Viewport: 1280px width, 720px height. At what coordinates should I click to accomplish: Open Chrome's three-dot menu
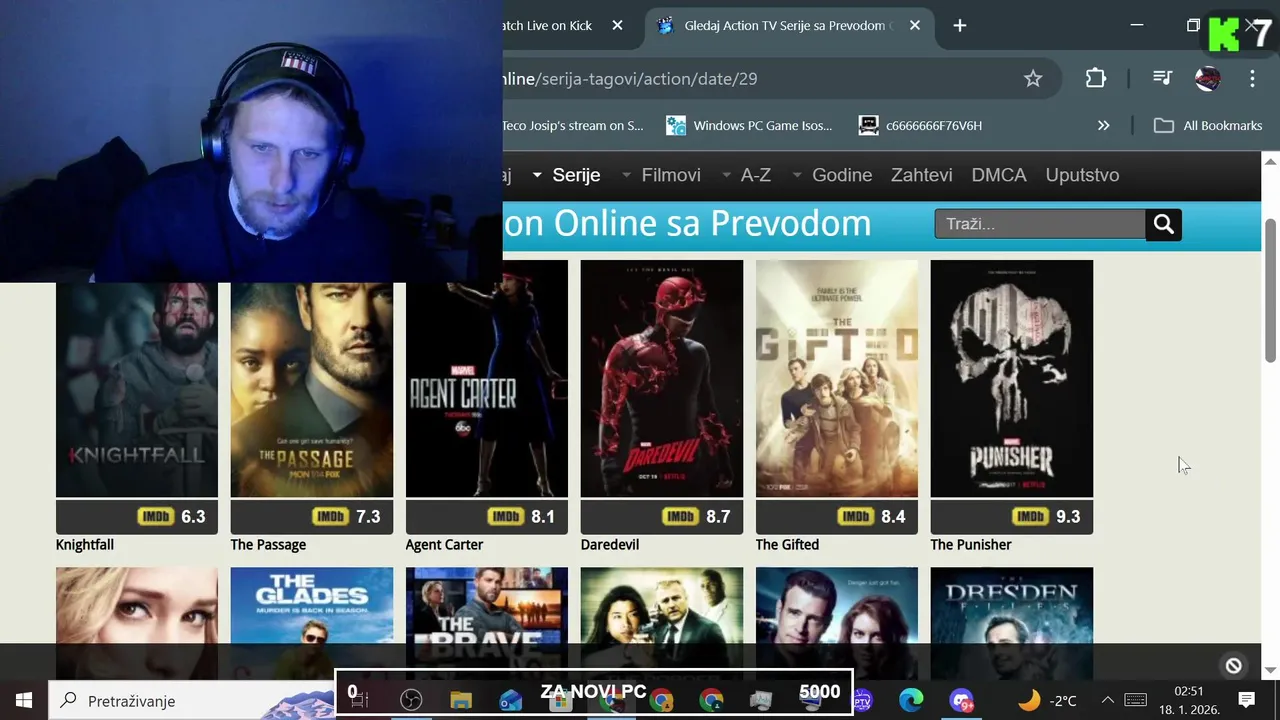coord(1252,78)
